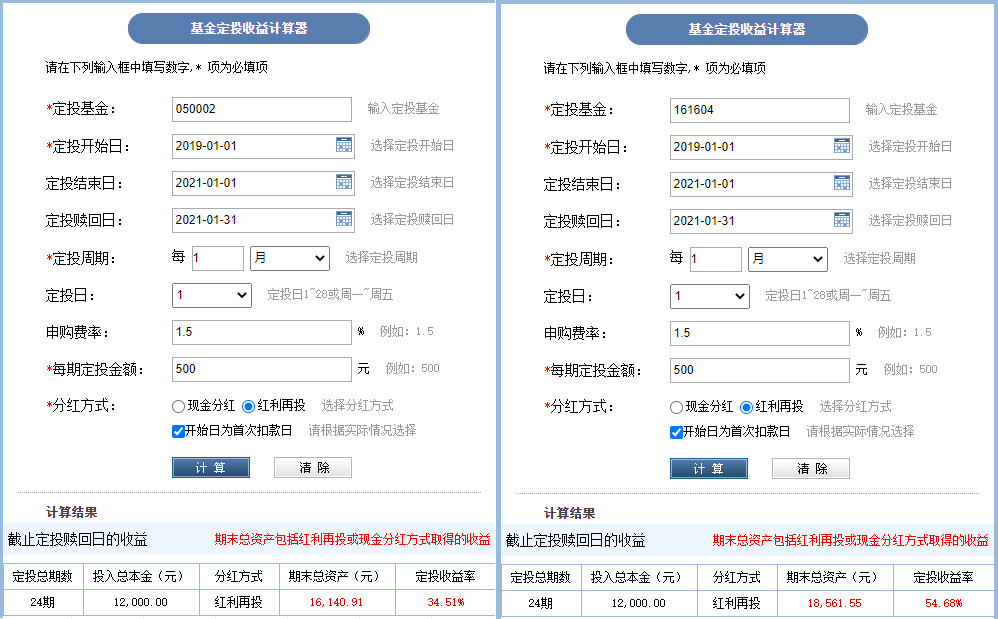This screenshot has height=619, width=998.
Task: Click 计算 button in 161604 form
Action: point(708,469)
